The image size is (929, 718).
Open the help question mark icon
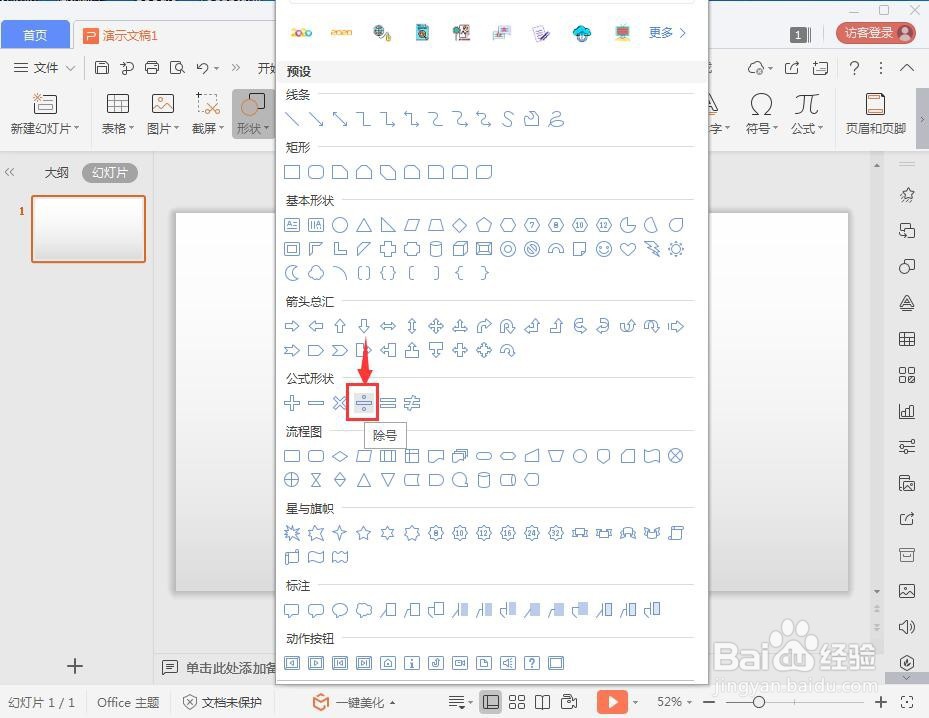pos(854,68)
